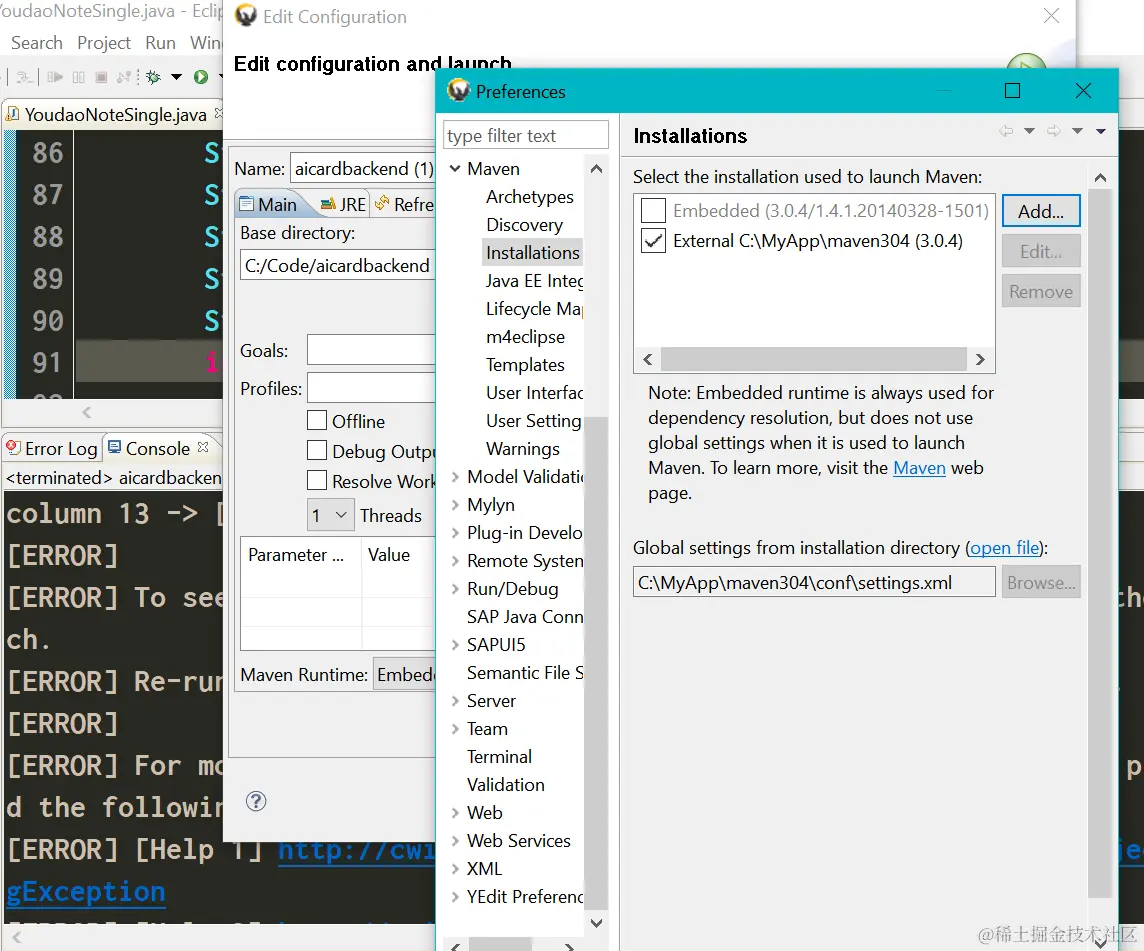Toggle the Debug Output checkbox

point(317,450)
